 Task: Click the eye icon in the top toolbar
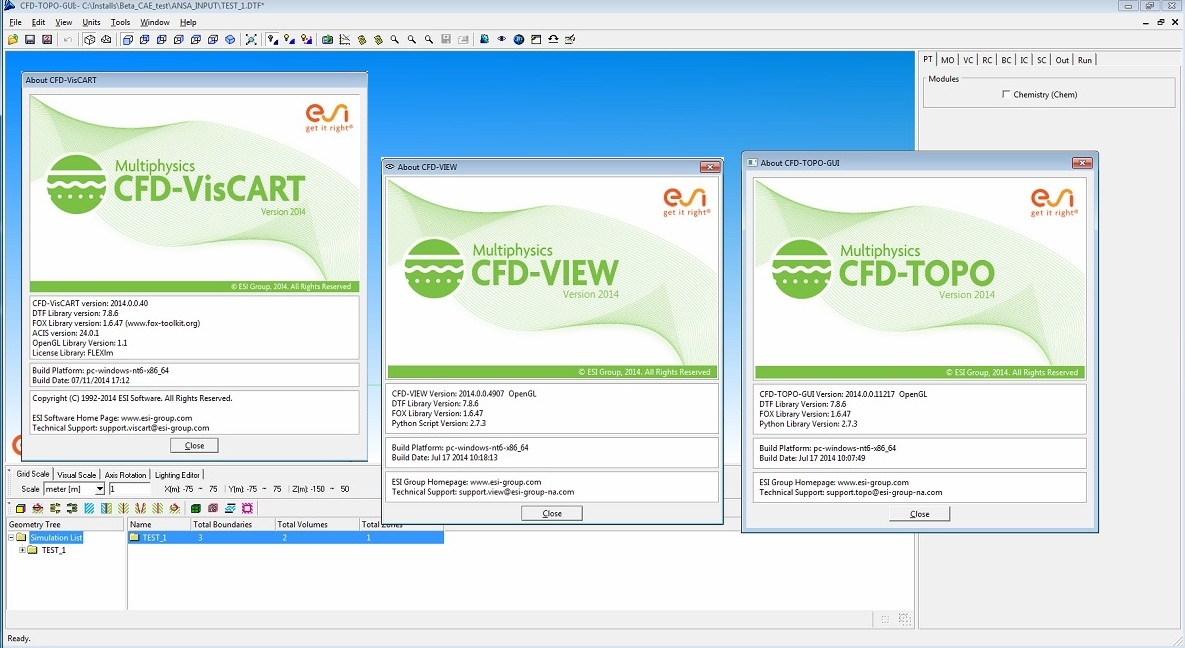501,39
